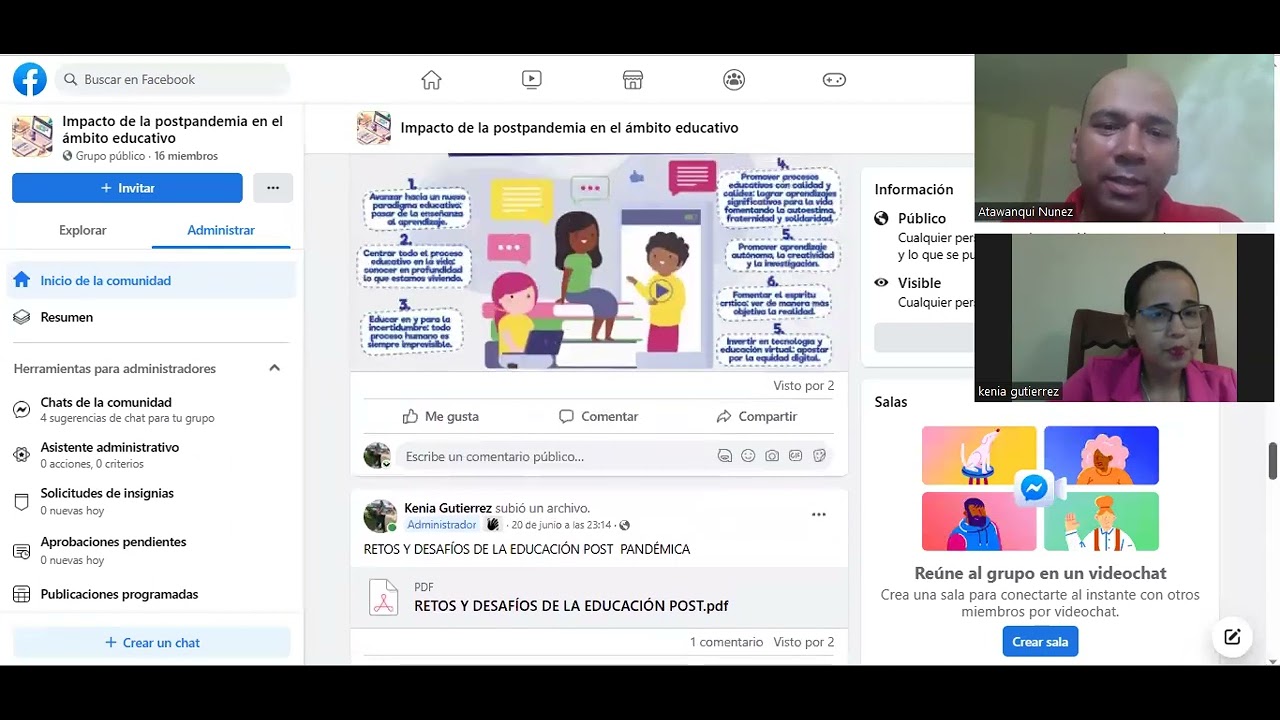1280x720 pixels.
Task: Click the page vertical scrollbar thumb
Action: 1273,461
